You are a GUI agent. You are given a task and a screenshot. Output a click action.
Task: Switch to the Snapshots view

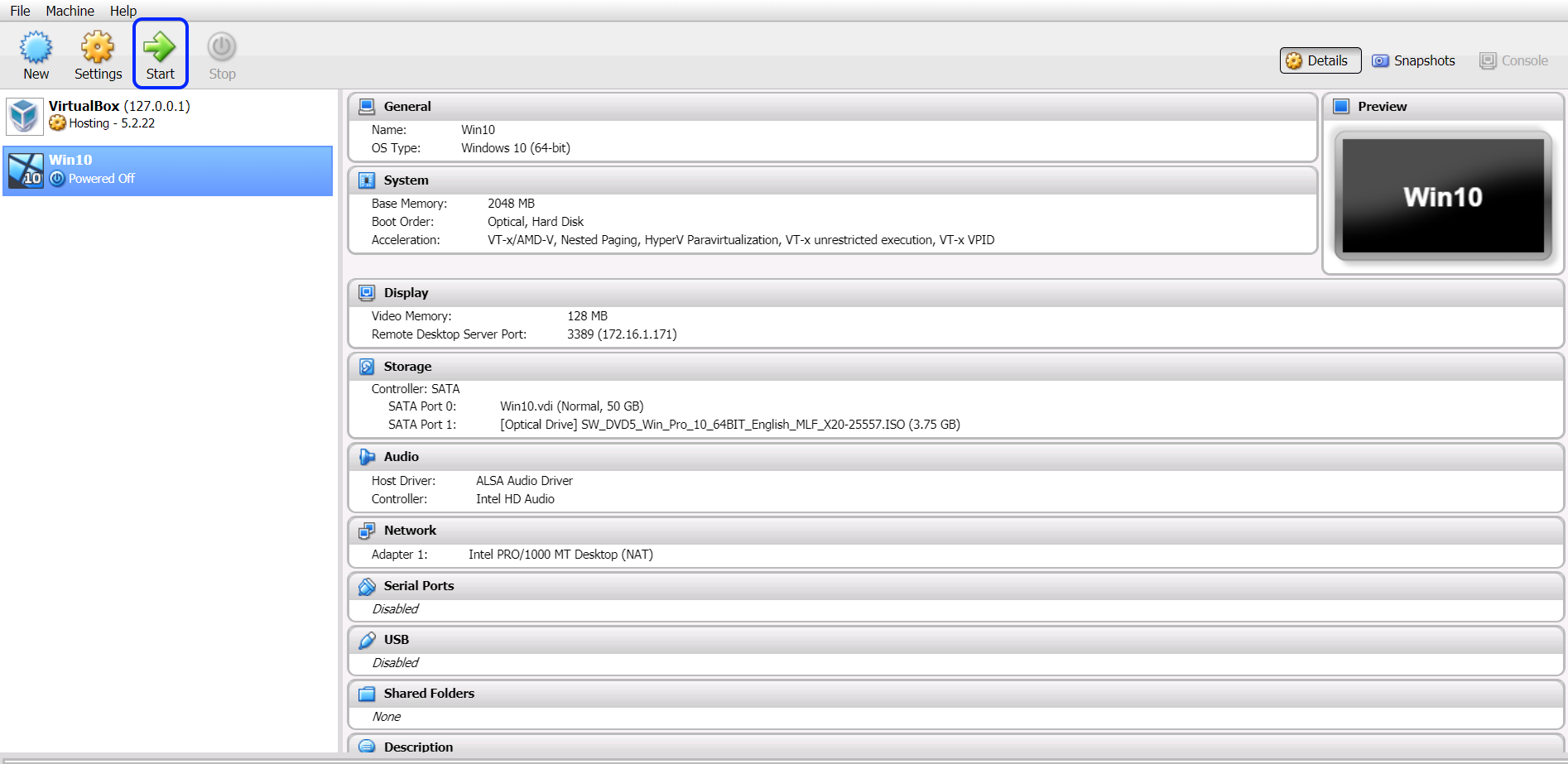[x=1414, y=60]
